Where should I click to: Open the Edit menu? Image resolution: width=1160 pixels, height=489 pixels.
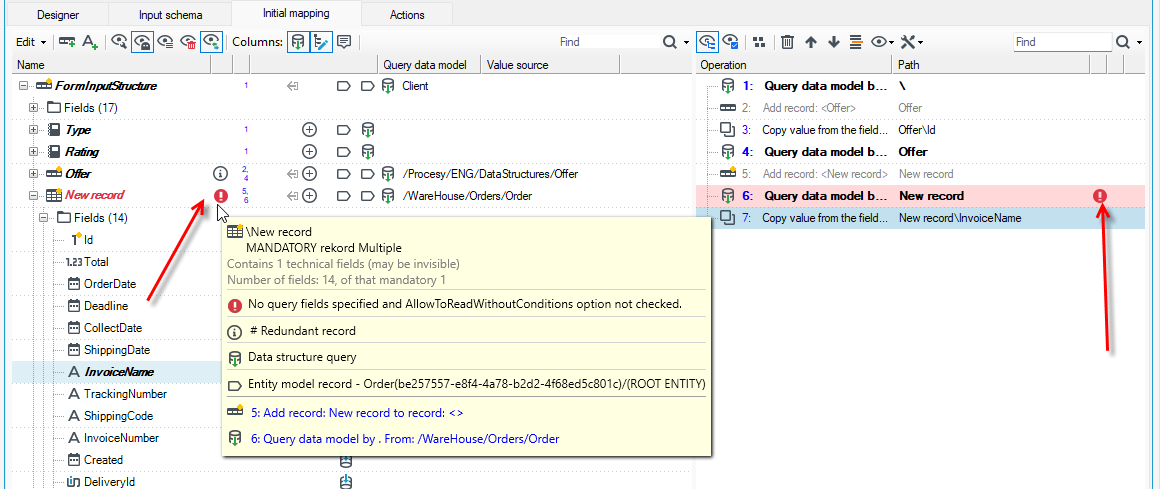tap(31, 42)
